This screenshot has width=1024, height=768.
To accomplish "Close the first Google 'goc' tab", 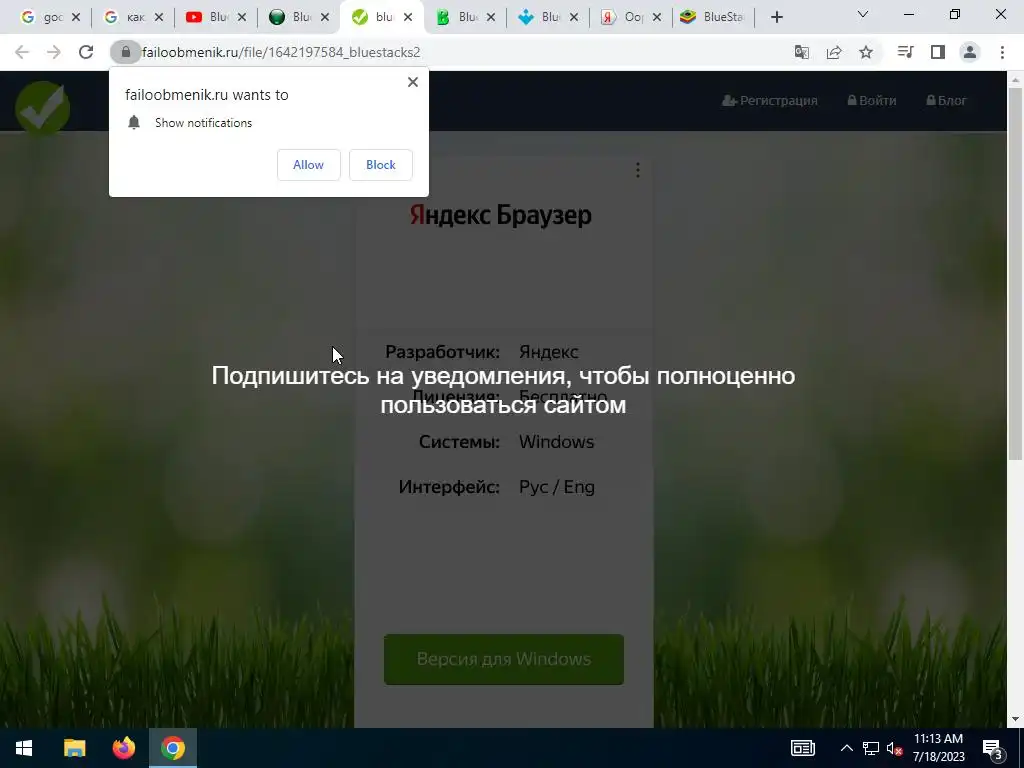I will pyautogui.click(x=76, y=18).
